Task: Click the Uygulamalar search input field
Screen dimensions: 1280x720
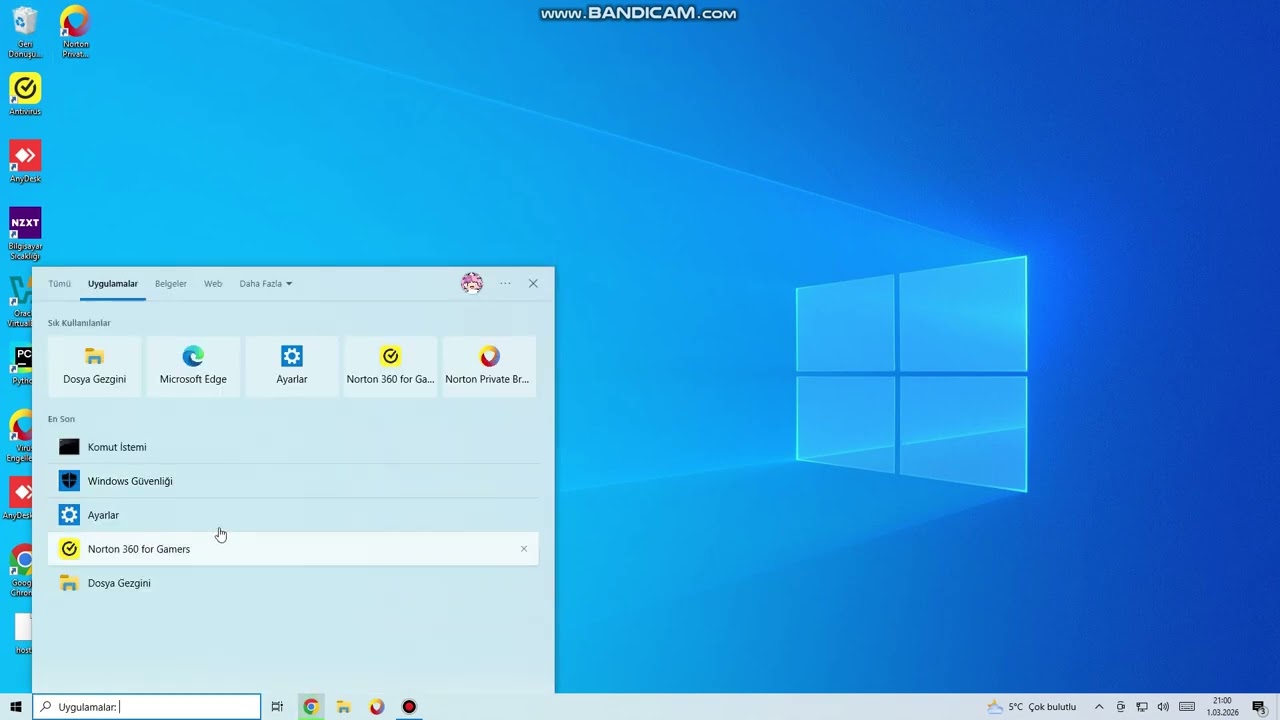Action: (x=147, y=707)
